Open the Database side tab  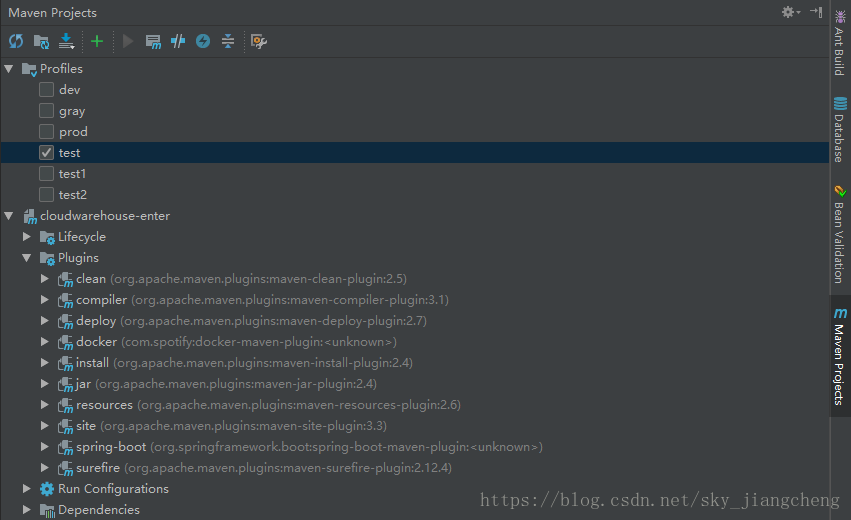click(840, 130)
